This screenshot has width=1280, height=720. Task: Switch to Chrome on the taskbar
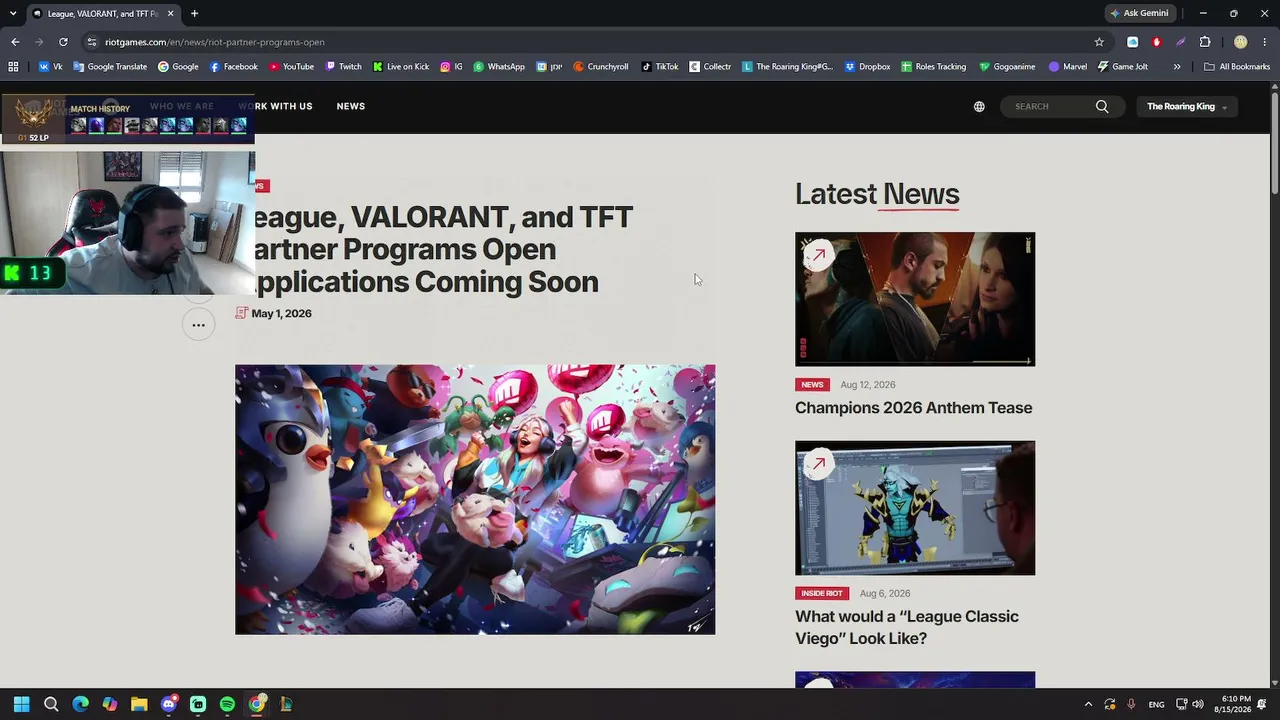pos(256,704)
